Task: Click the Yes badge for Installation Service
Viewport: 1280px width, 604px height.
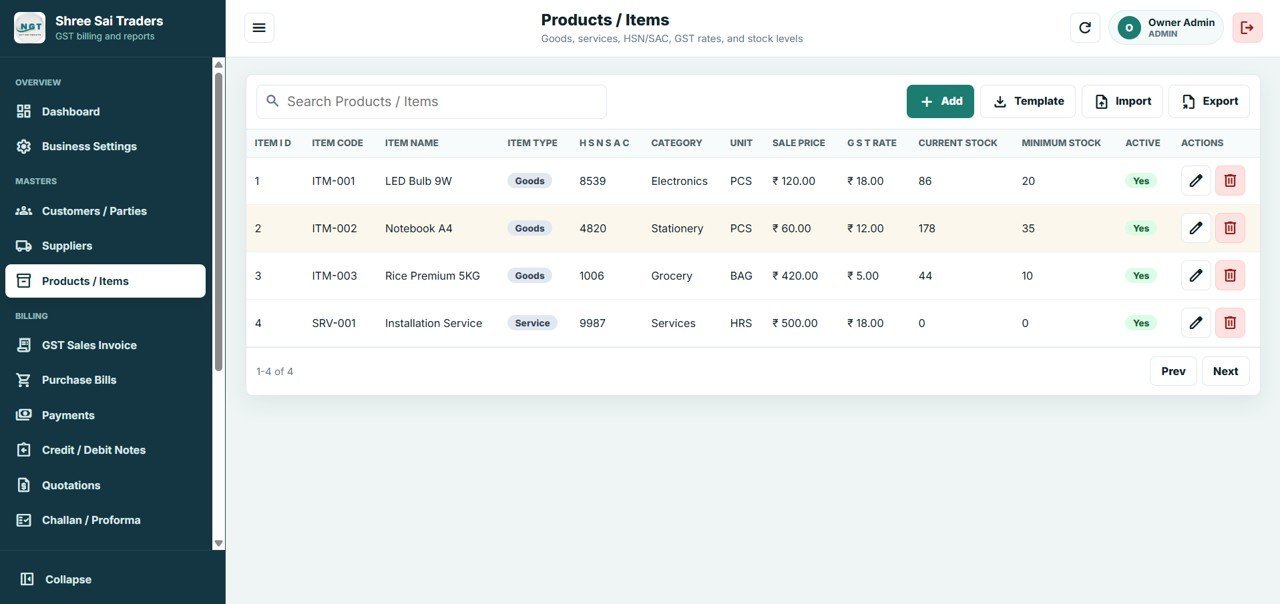Action: click(x=1141, y=323)
